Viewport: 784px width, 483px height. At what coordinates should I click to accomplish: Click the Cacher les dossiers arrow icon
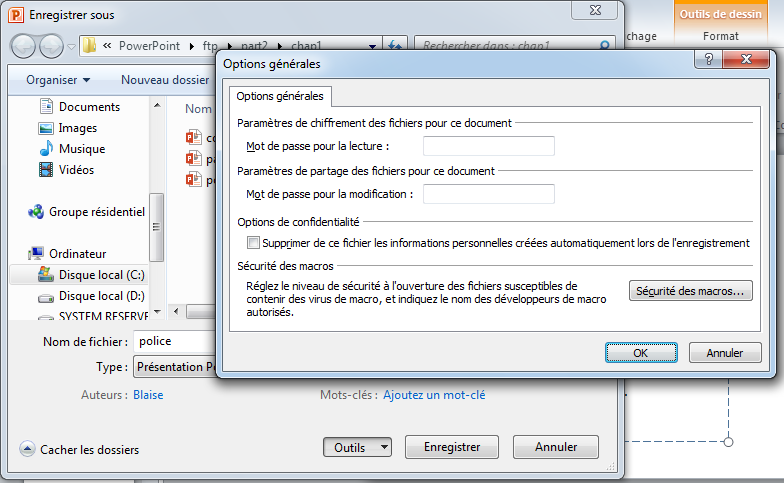28,449
